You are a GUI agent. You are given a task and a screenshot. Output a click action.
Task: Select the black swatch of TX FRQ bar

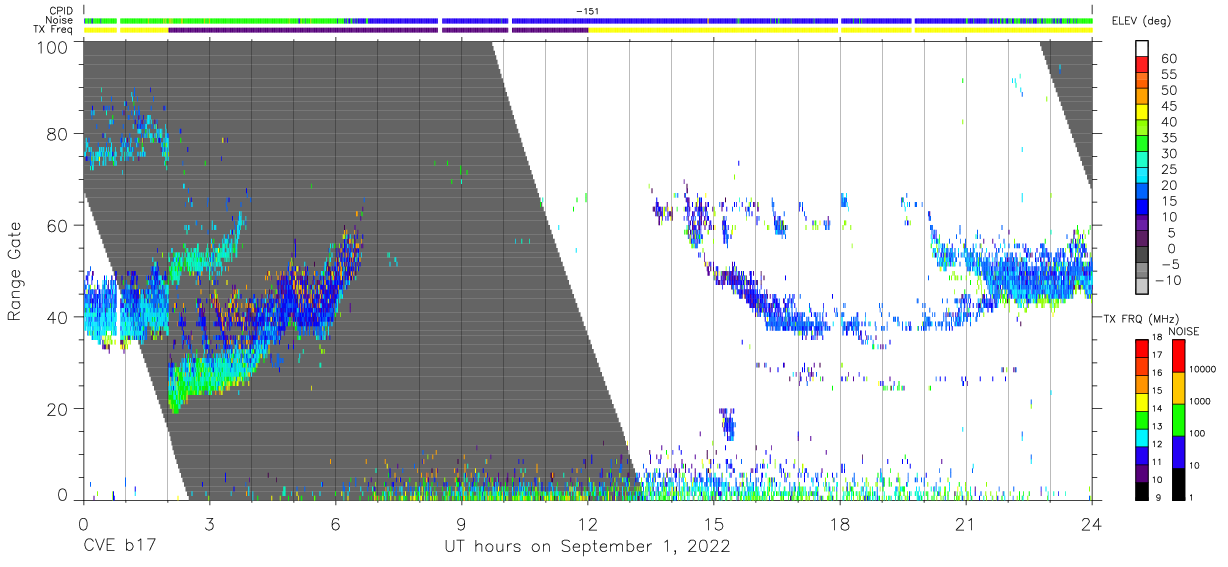tap(1141, 489)
